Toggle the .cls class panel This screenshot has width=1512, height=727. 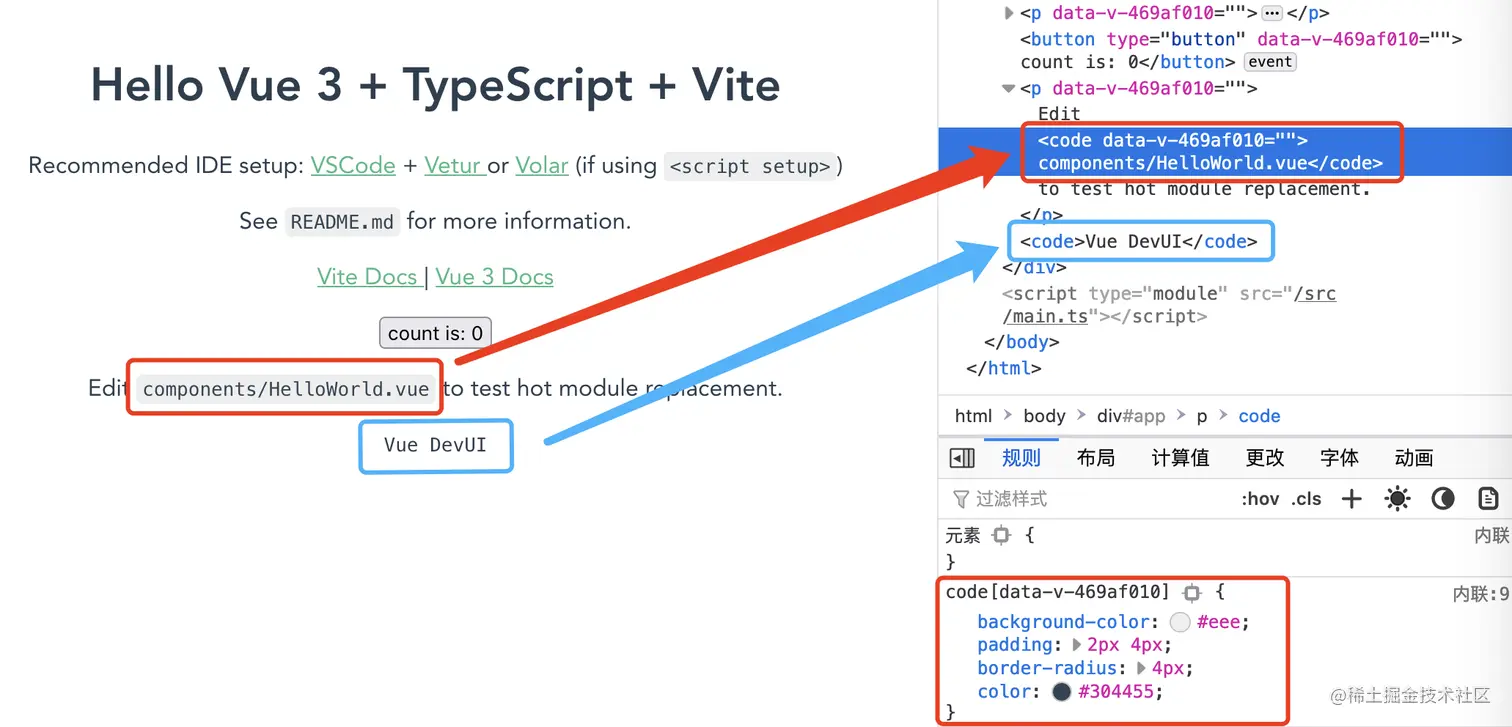click(1306, 498)
